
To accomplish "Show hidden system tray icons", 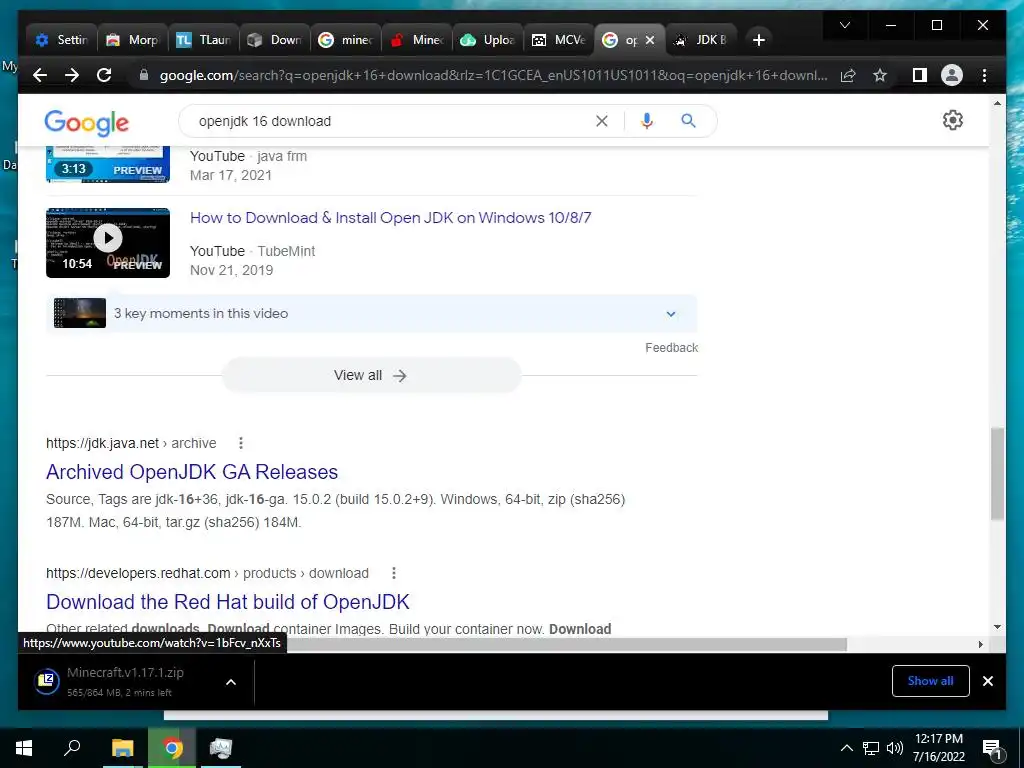I will point(846,748).
